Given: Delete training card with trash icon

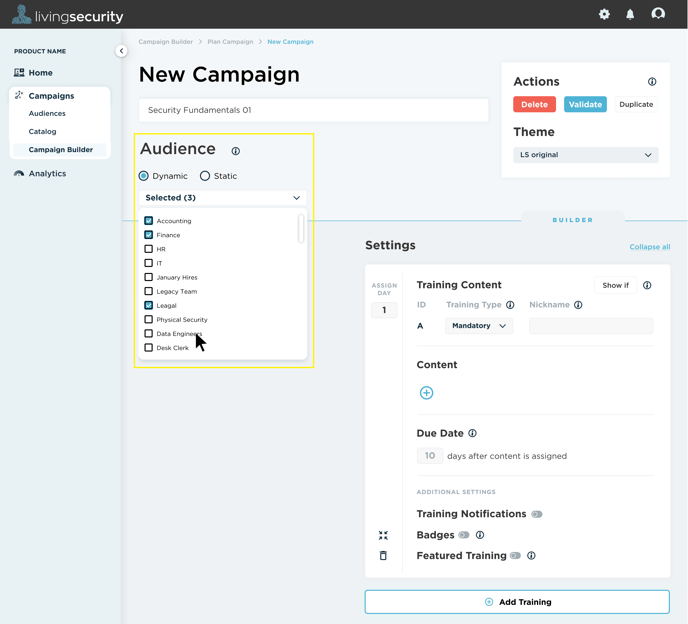Looking at the screenshot, I should pyautogui.click(x=383, y=556).
